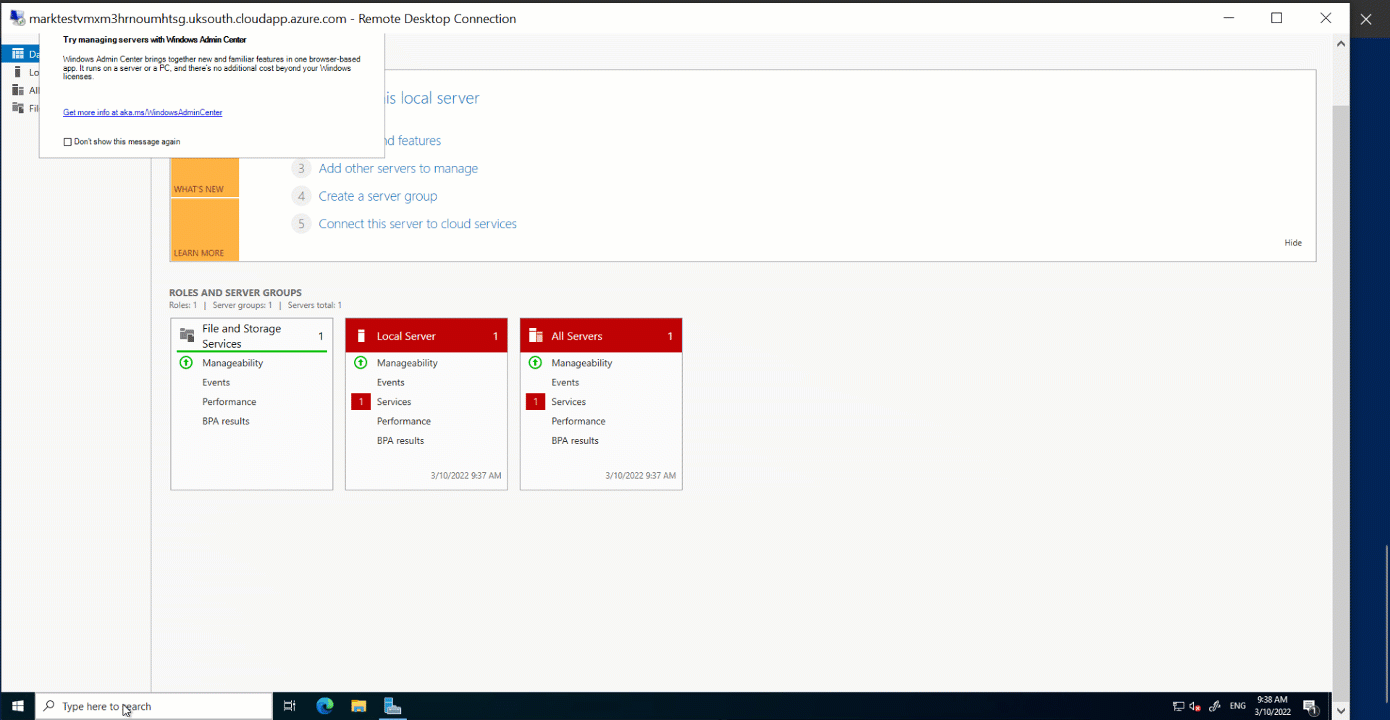Open the notification center icon
The image size is (1390, 720).
click(1310, 707)
